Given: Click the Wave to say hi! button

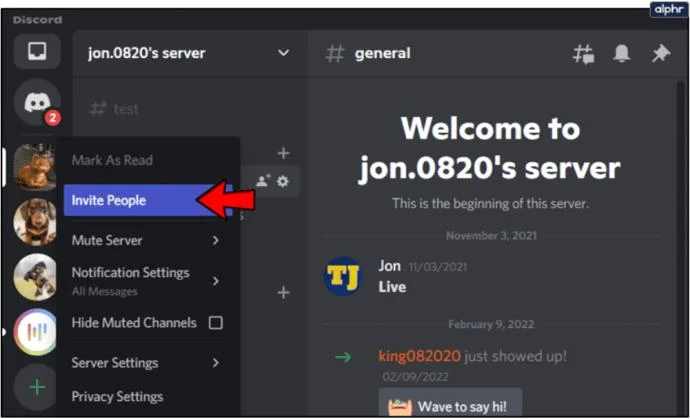Looking at the screenshot, I should pyautogui.click(x=450, y=402).
